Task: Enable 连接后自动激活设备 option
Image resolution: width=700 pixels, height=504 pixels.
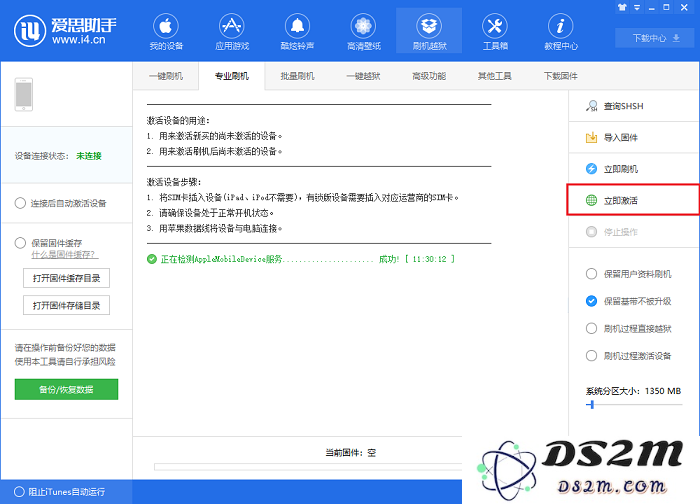Action: [x=20, y=203]
